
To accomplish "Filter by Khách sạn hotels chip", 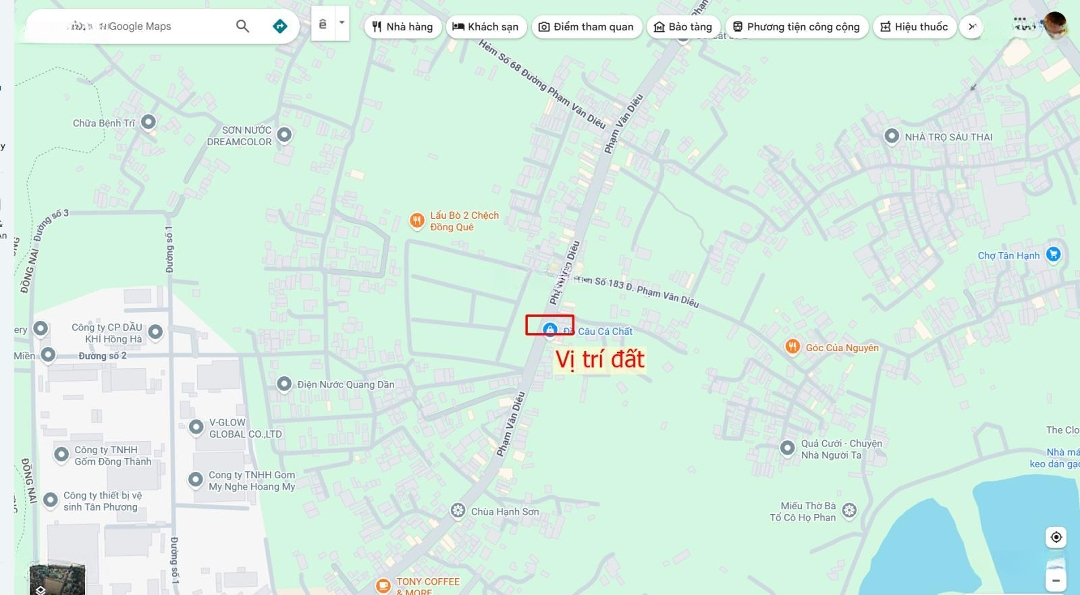I will click(486, 27).
